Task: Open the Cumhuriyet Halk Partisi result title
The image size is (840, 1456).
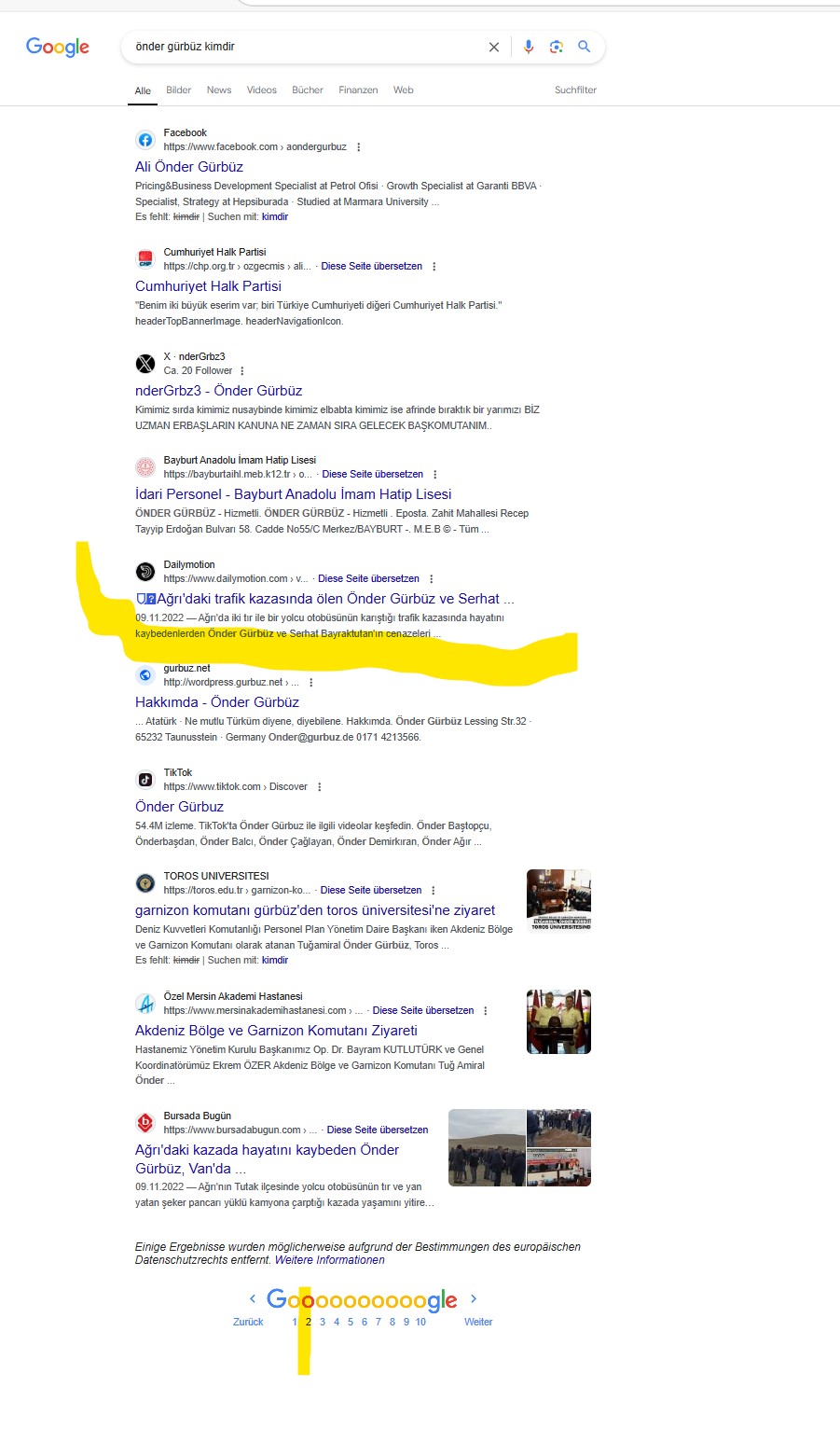Action: click(208, 286)
